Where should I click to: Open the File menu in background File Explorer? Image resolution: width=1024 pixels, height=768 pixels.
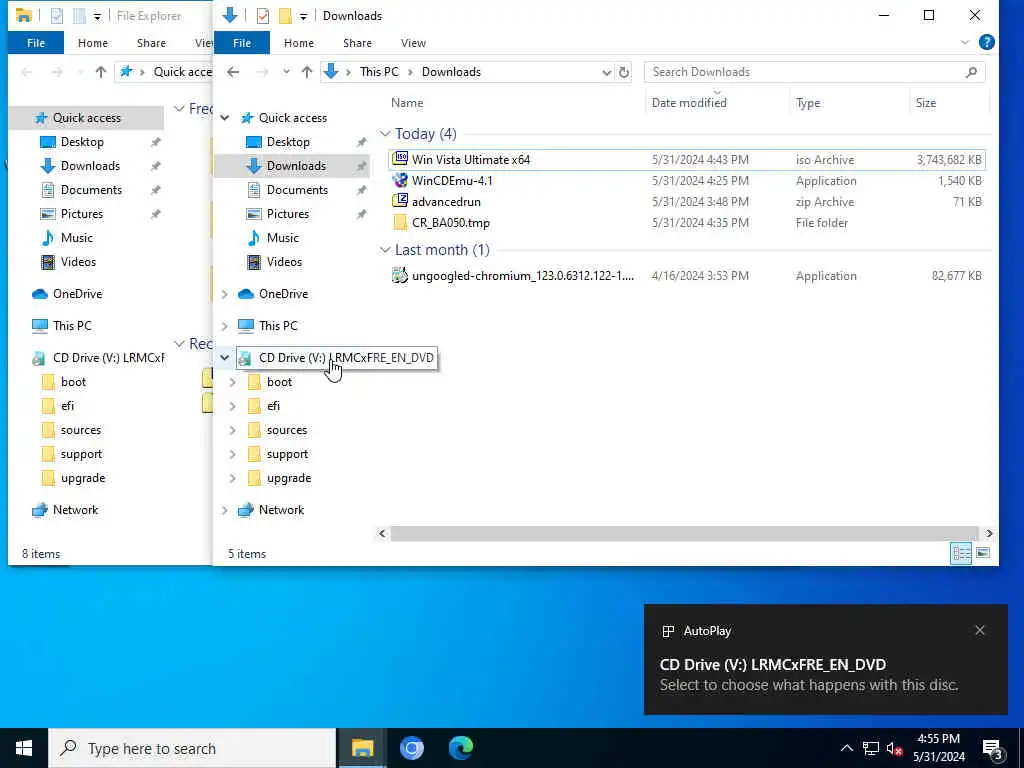pos(36,42)
